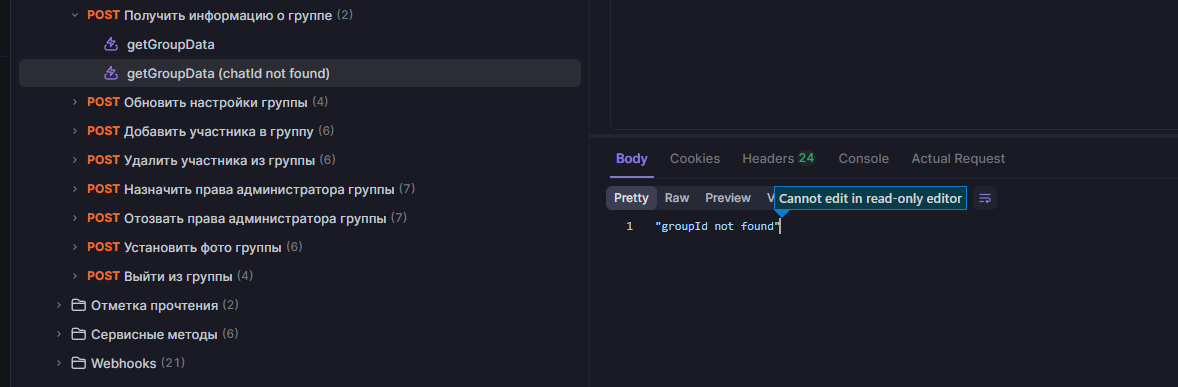Viewport: 1178px width, 387px height.
Task: Click the Отметка прочтения folder icon
Action: (x=78, y=305)
